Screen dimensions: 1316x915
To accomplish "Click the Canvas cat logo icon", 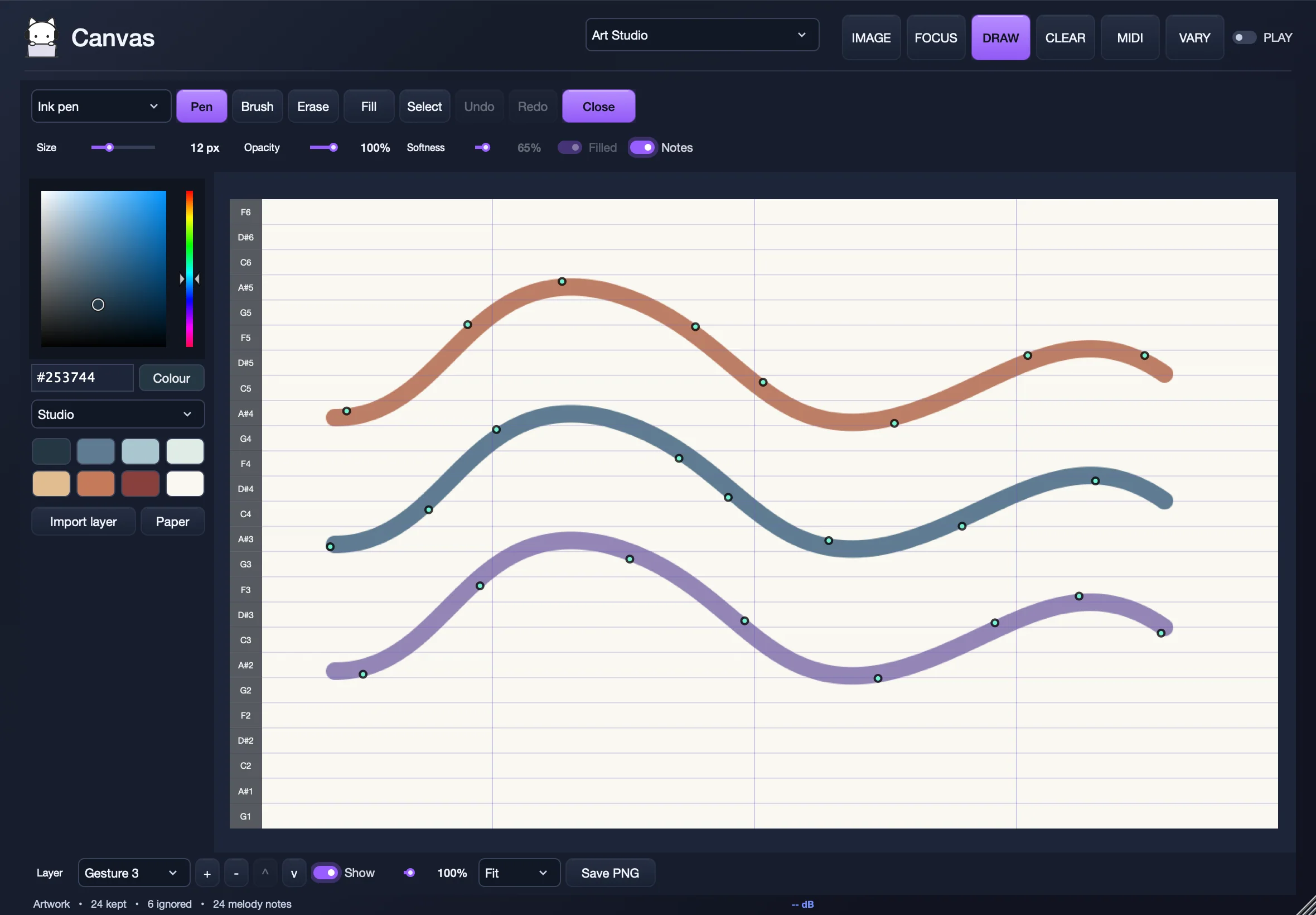I will (x=42, y=38).
